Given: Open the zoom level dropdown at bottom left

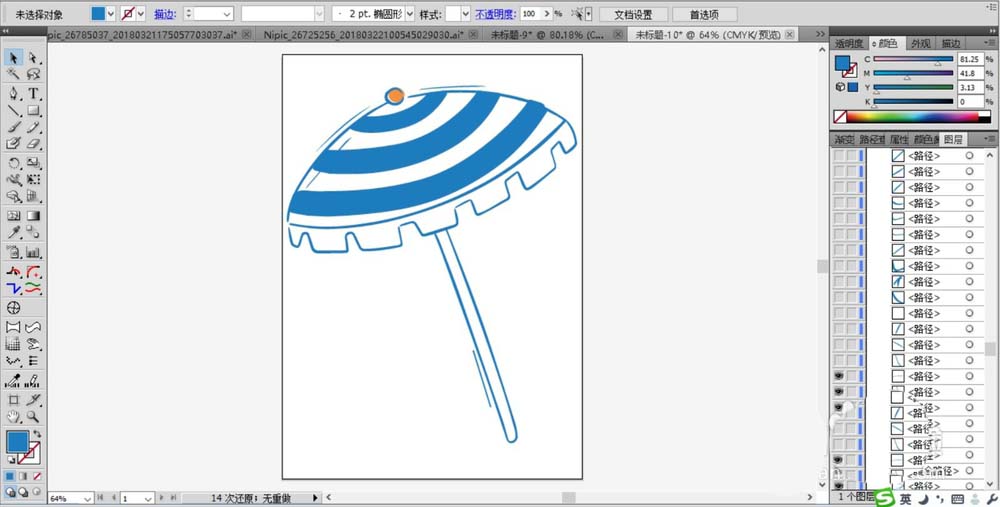Looking at the screenshot, I should coord(87,498).
